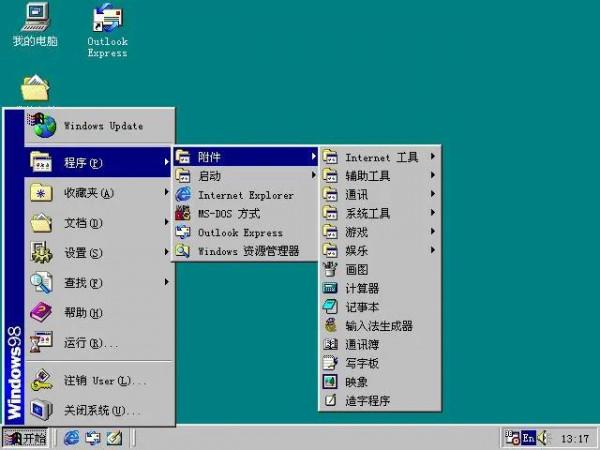Click the 程序 folder icon in Start menu

click(x=41, y=162)
